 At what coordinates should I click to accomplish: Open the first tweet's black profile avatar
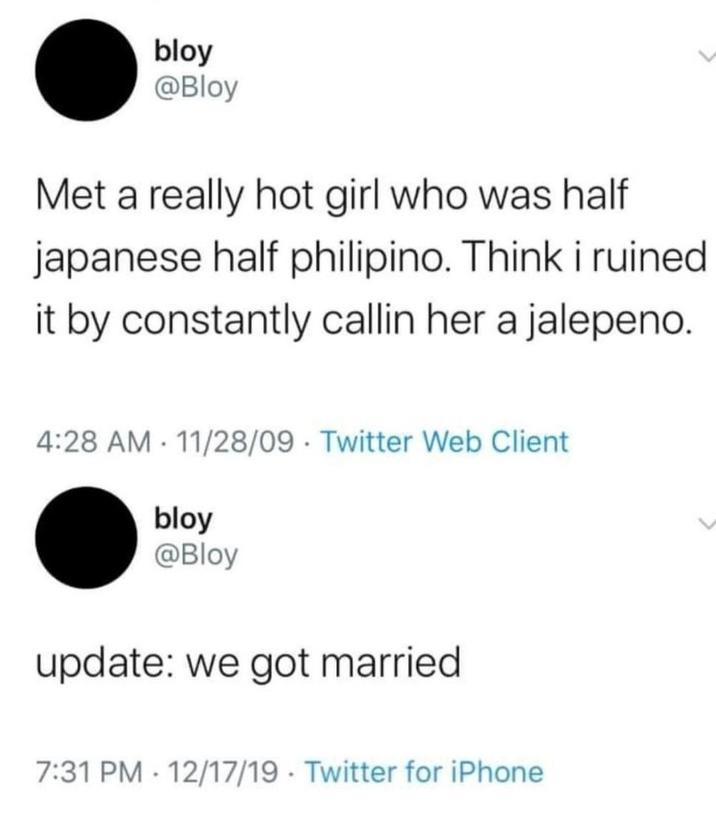point(86,70)
